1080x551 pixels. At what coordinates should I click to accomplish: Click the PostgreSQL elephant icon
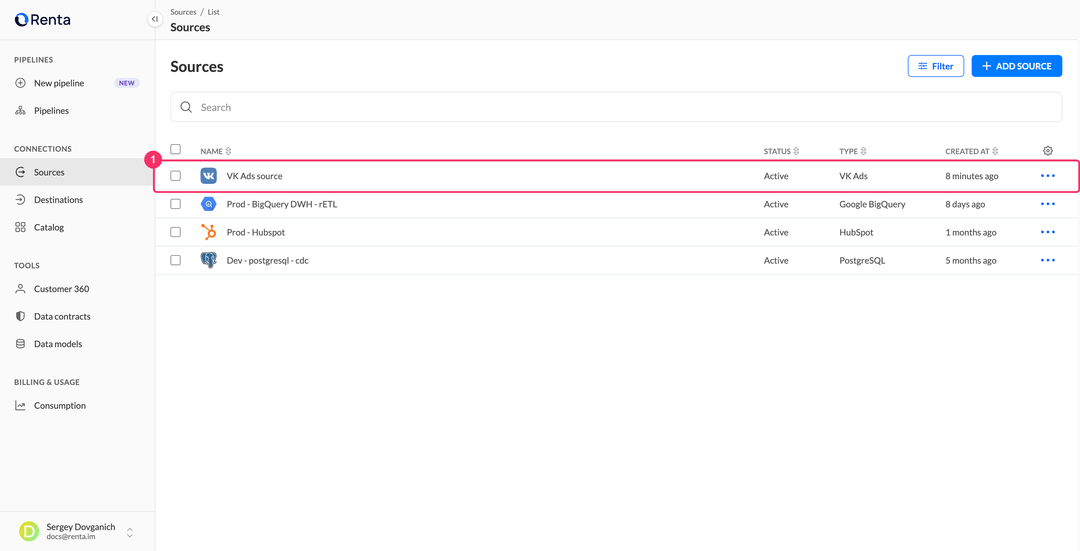point(208,260)
